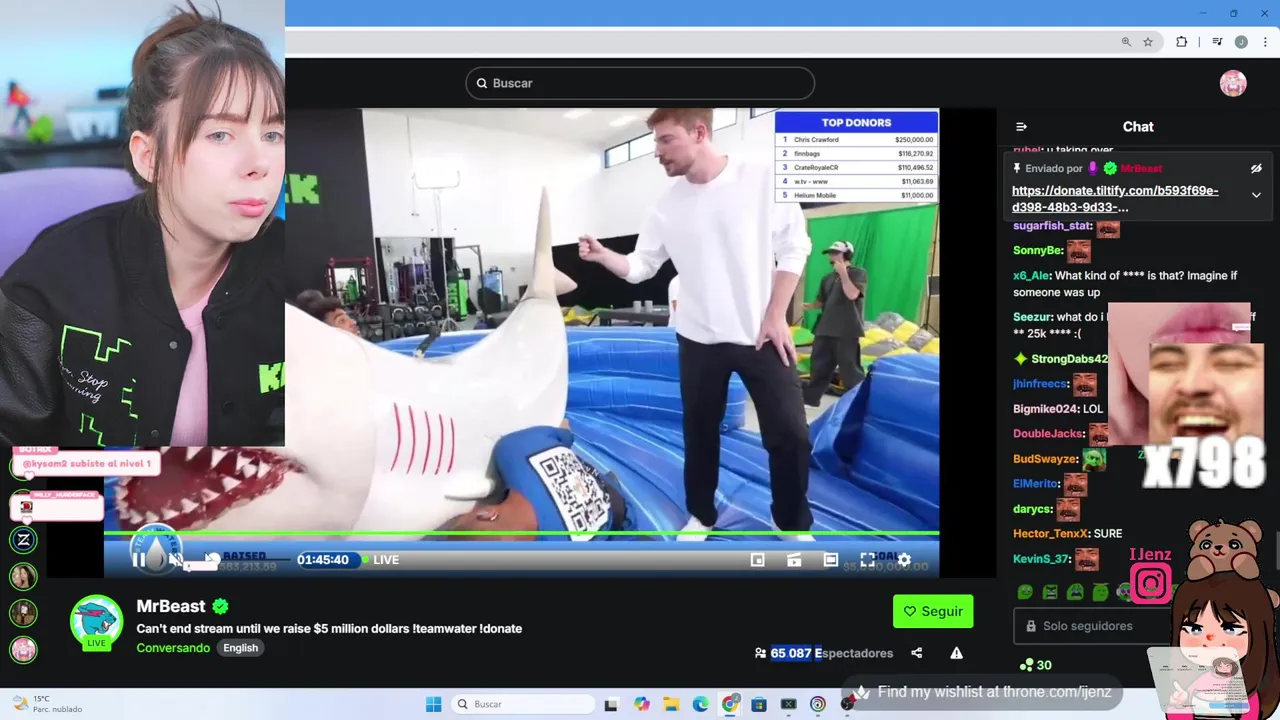Unmute the stream volume icon
The width and height of the screenshot is (1280, 720).
point(175,560)
